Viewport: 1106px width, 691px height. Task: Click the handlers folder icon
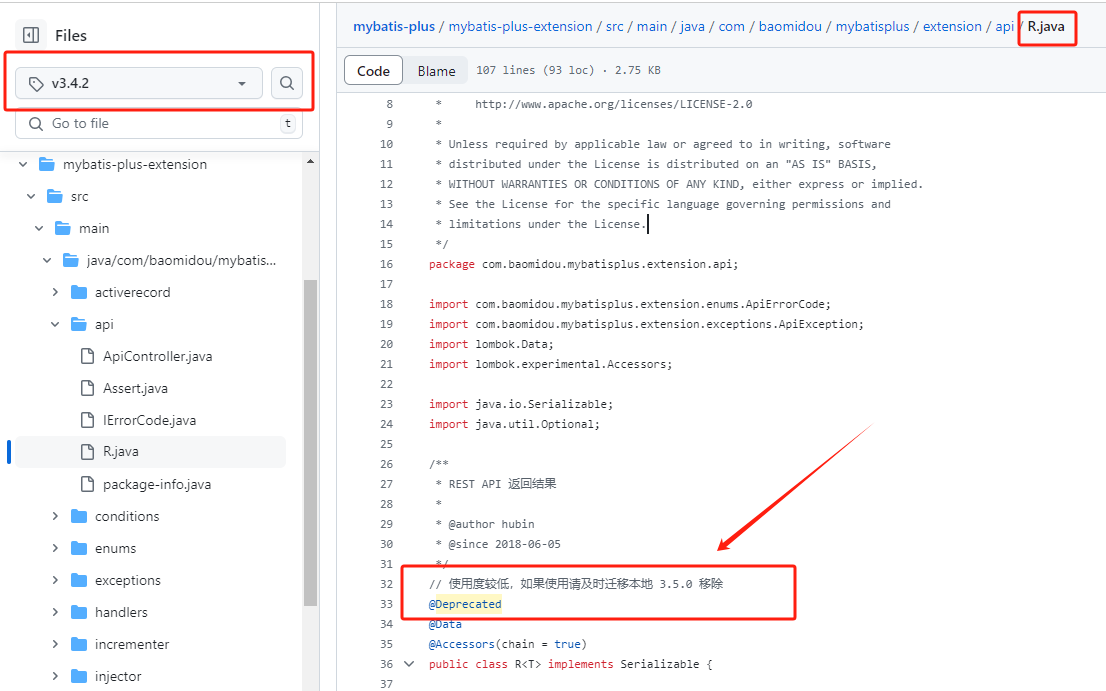tap(79, 612)
